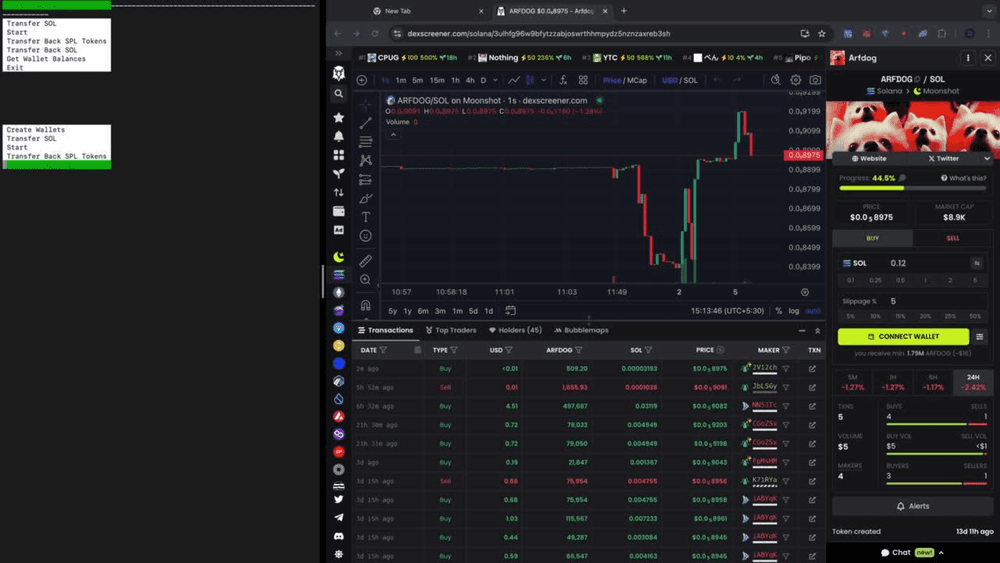Screen dimensions: 1000x563
Task: Switch to Holders (45) tab
Action: click(x=515, y=330)
